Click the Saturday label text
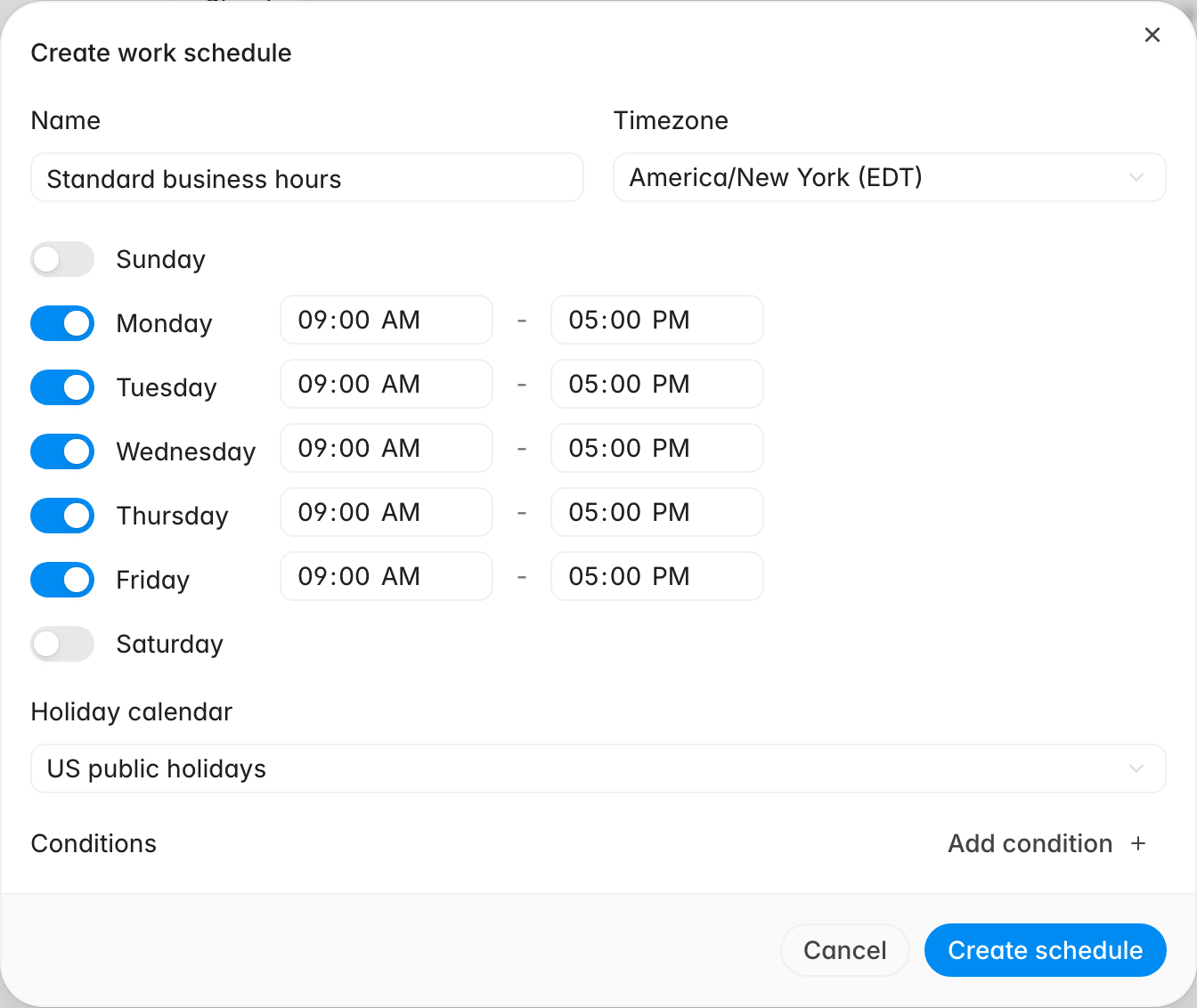Image resolution: width=1197 pixels, height=1008 pixels. [170, 644]
